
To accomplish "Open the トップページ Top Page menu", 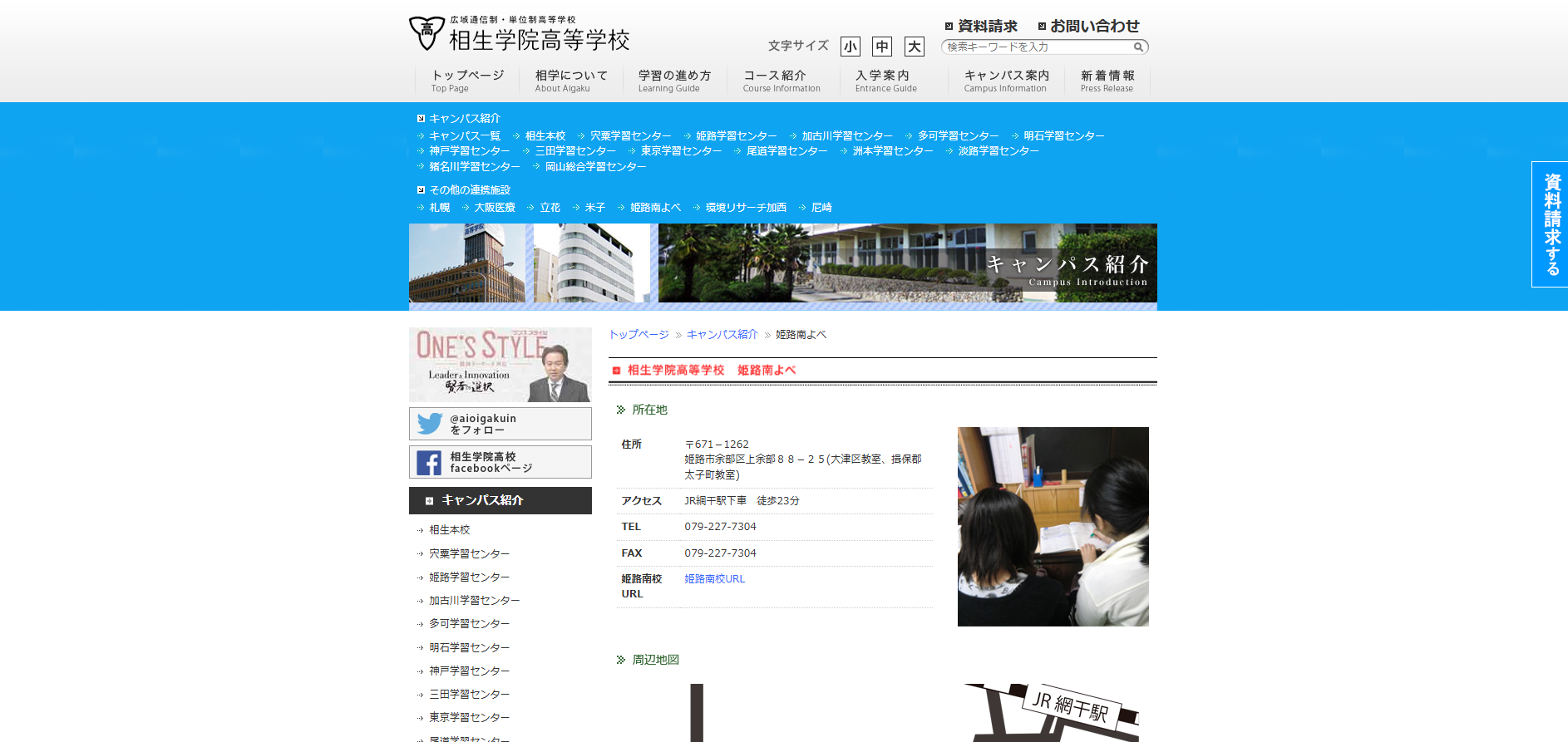I will (x=467, y=81).
